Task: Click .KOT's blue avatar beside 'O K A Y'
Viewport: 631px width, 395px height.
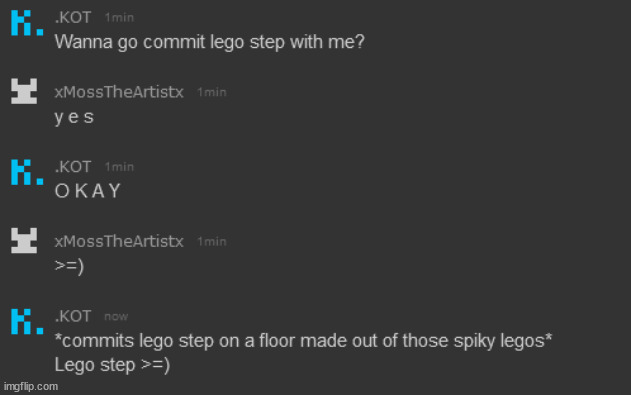Action: point(27,172)
